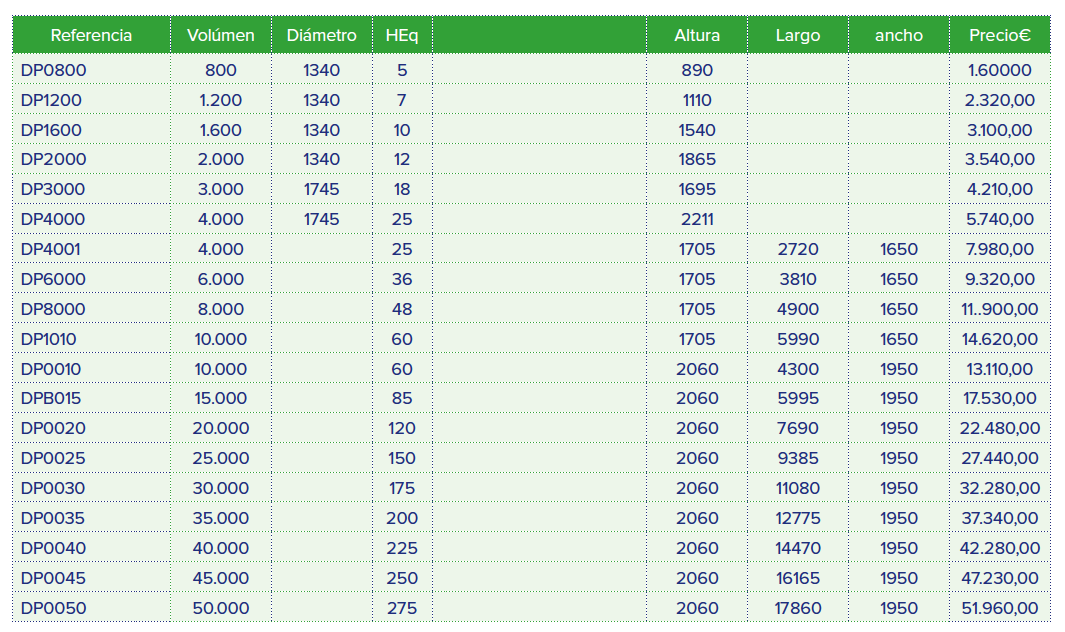Click the price 11..900,00 cell
Viewport: 1065px width, 632px height.
pyautogui.click(x=999, y=309)
